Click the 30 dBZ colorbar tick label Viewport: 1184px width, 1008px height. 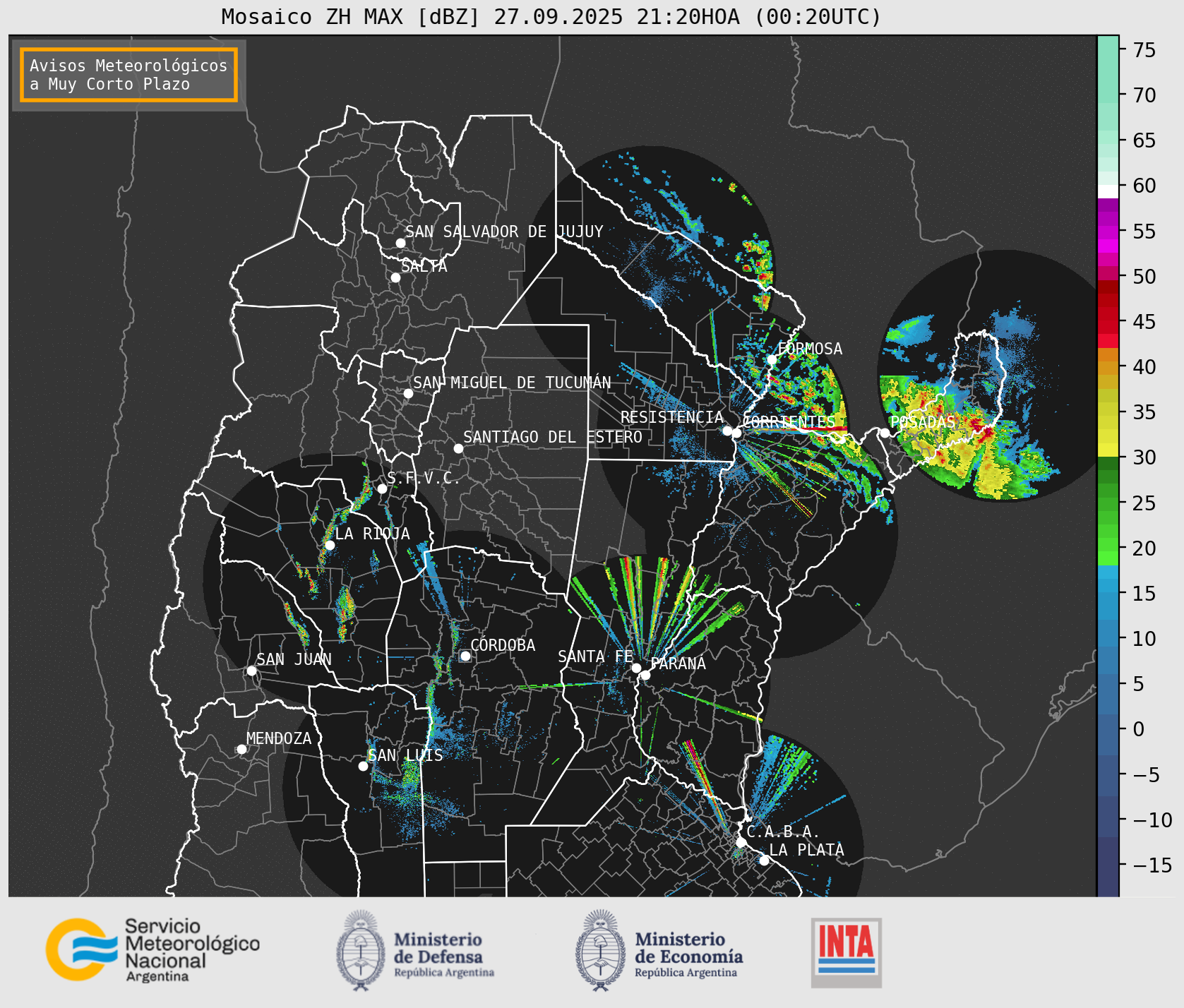pos(1144,457)
